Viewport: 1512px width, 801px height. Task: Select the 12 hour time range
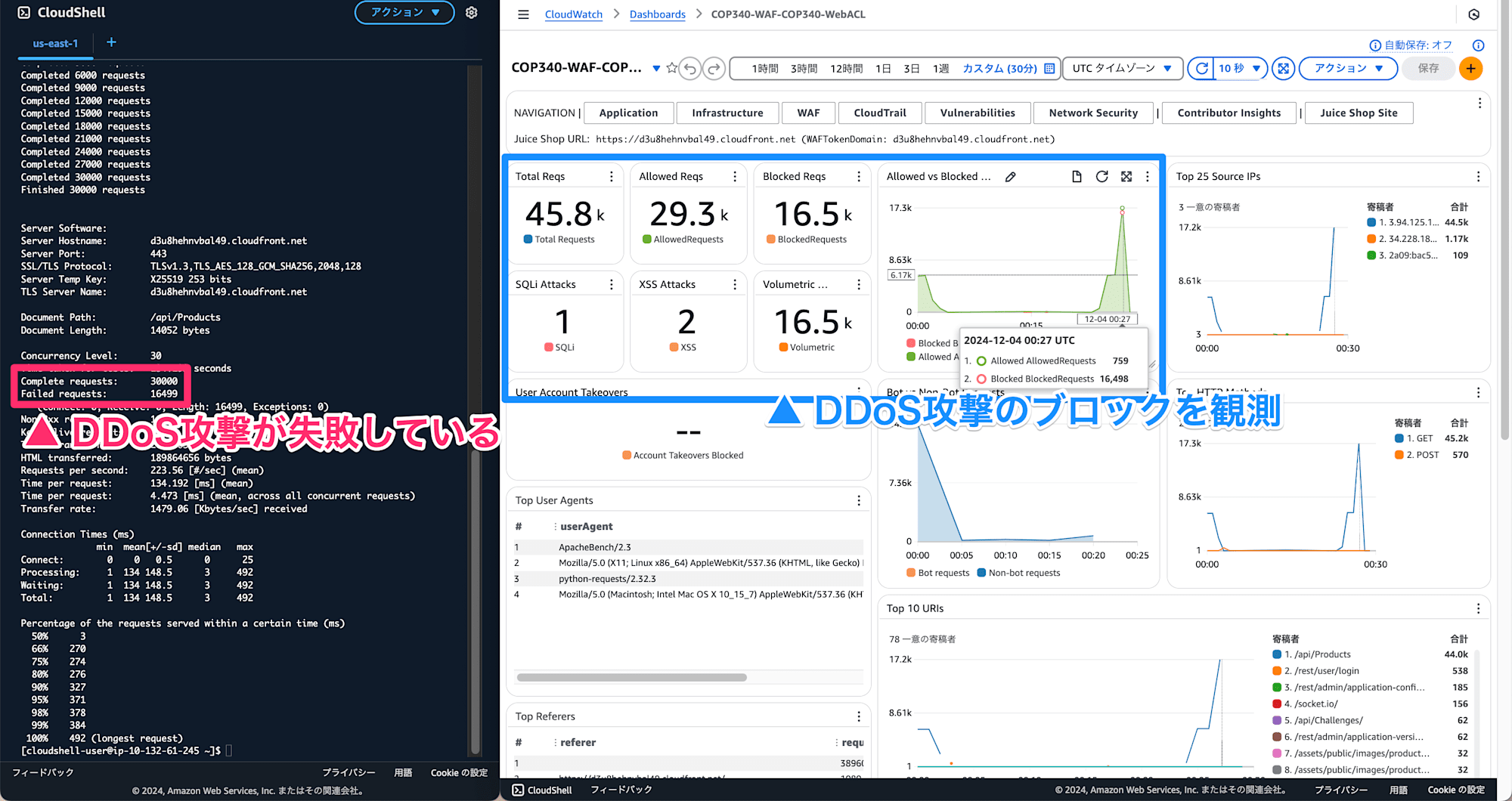pos(847,69)
